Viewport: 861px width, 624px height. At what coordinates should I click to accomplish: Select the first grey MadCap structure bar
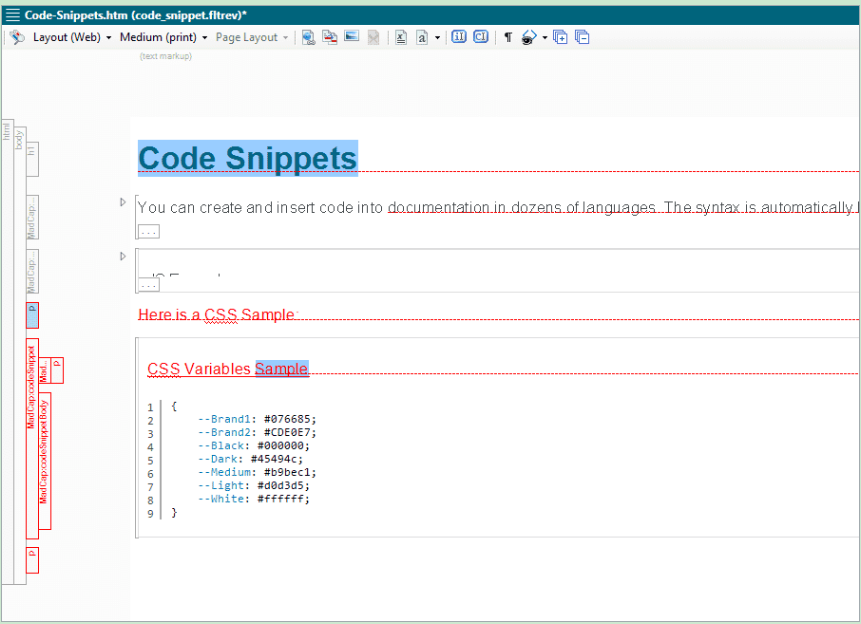tap(32, 218)
